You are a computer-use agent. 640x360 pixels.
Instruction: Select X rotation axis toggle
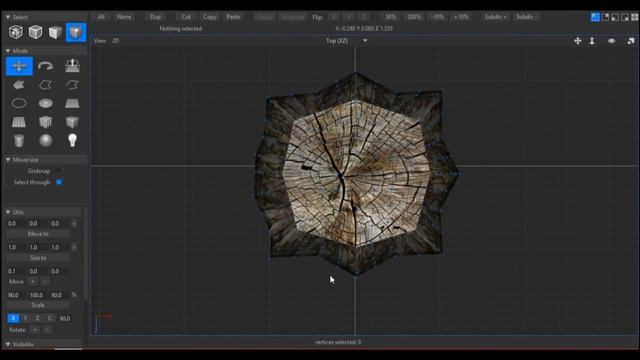pyautogui.click(x=13, y=318)
